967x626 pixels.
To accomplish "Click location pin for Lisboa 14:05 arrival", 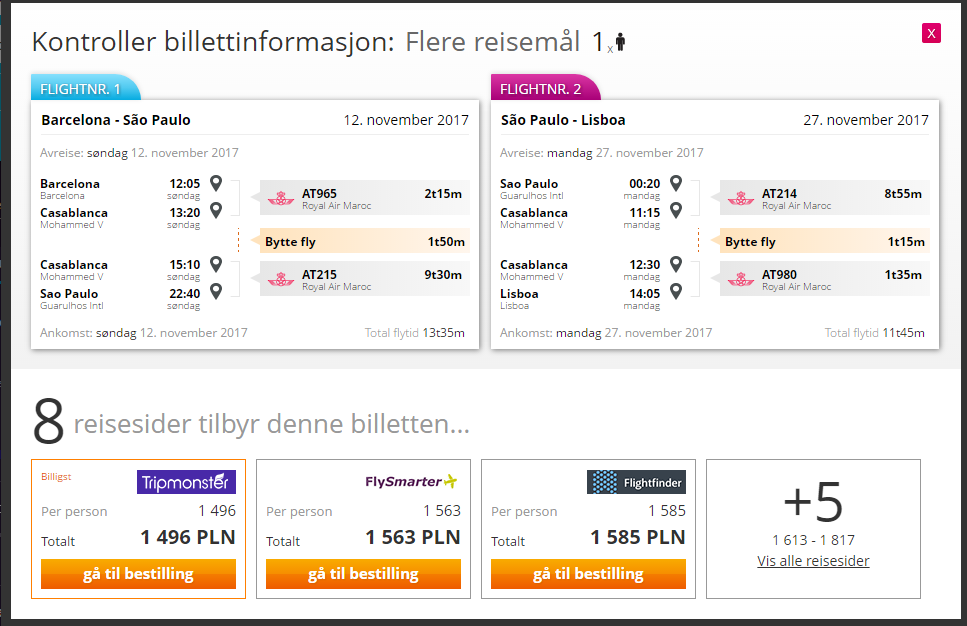I will pos(676,291).
